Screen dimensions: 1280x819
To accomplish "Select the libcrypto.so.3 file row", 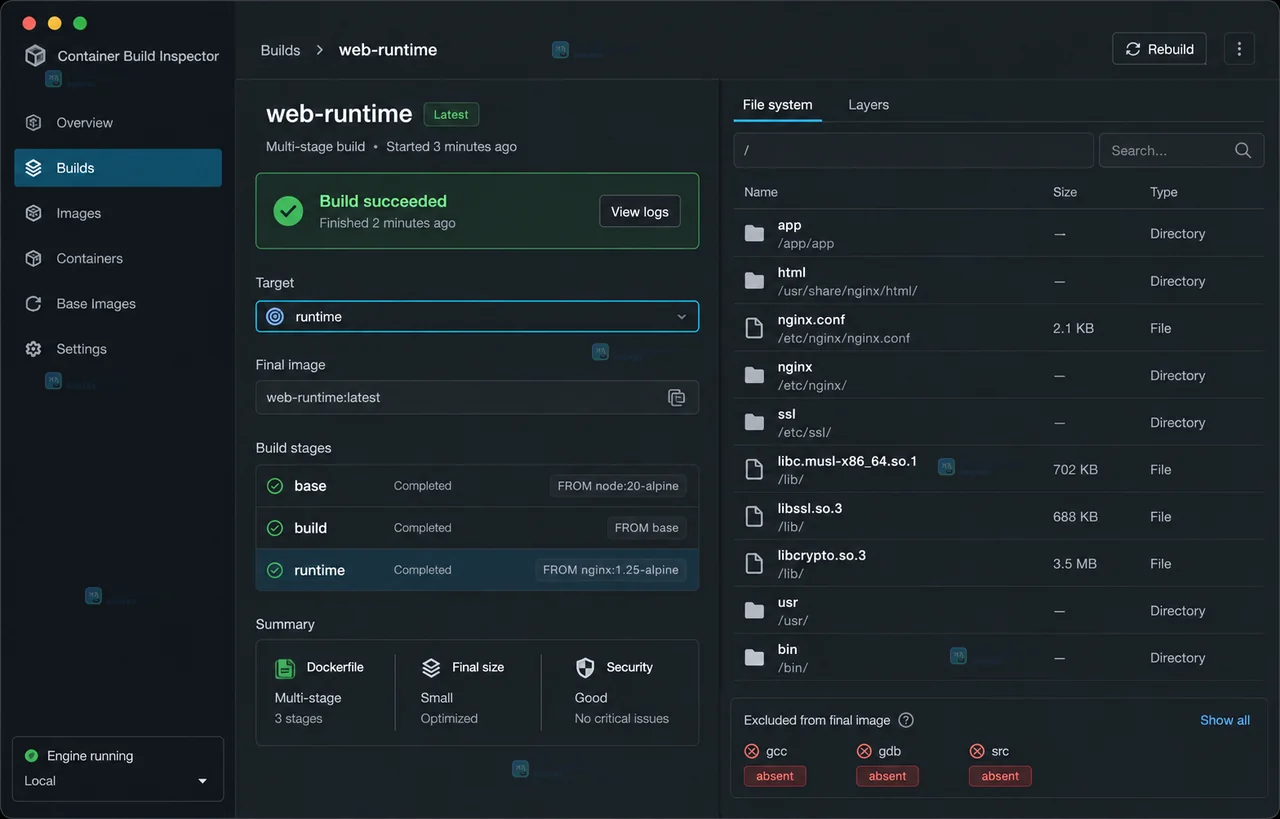I will point(999,564).
